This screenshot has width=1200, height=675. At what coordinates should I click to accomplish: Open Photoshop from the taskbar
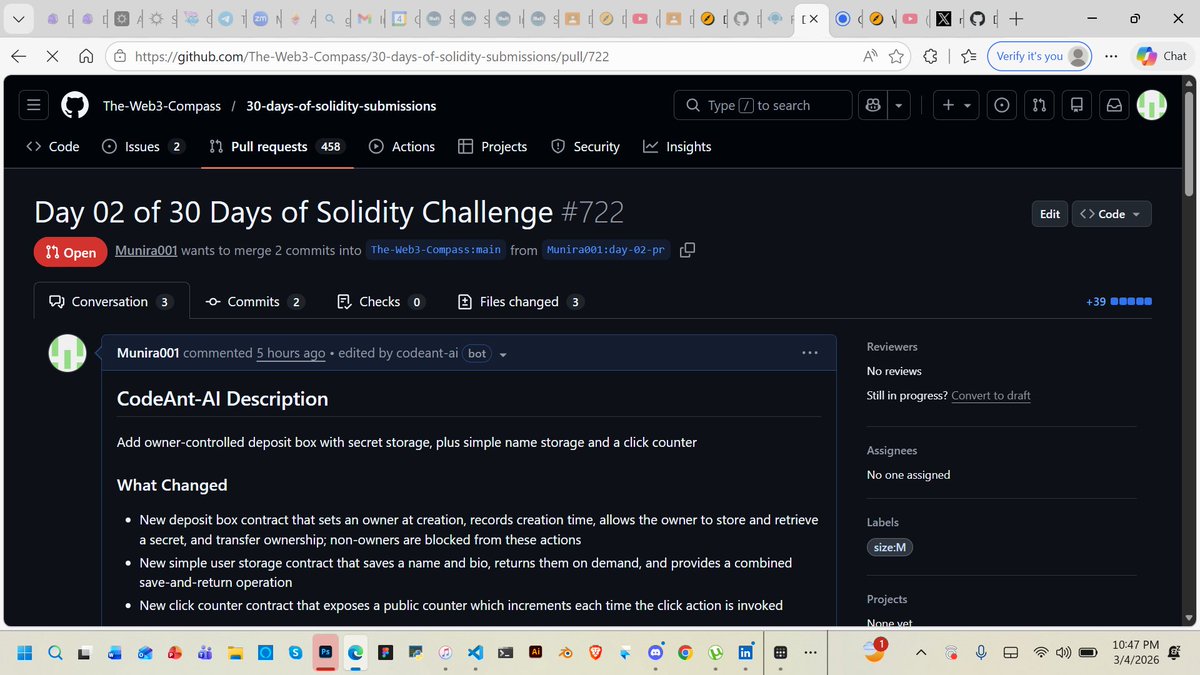pos(325,651)
